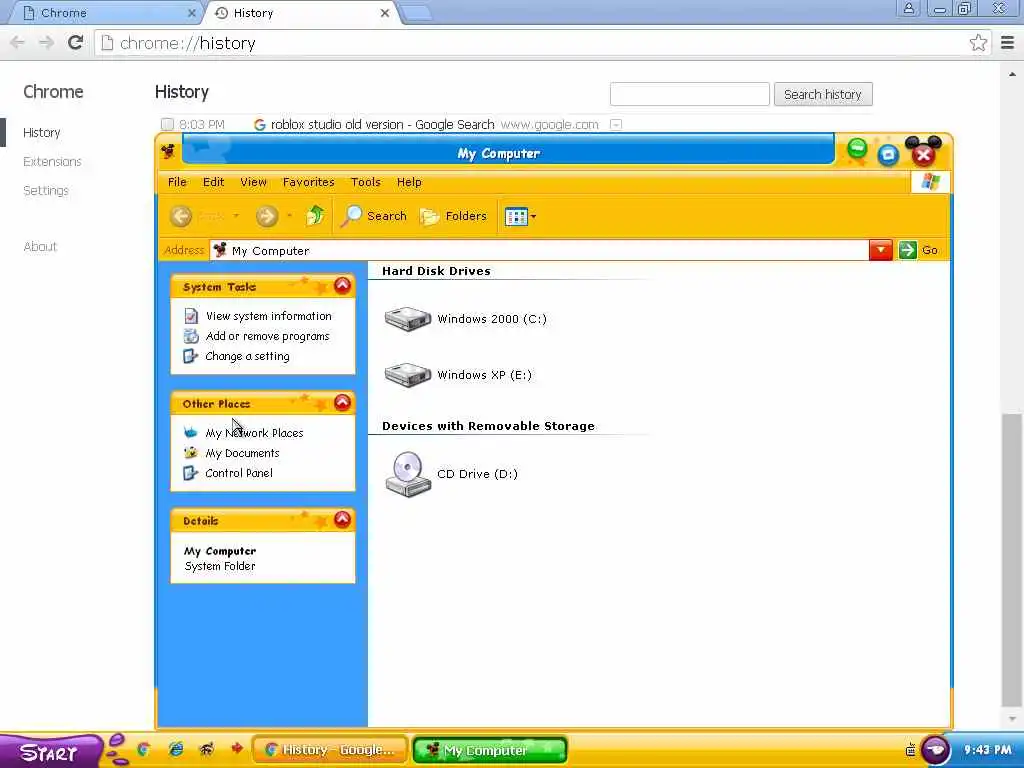
Task: Click the Chrome user profile icon
Action: tap(908, 8)
